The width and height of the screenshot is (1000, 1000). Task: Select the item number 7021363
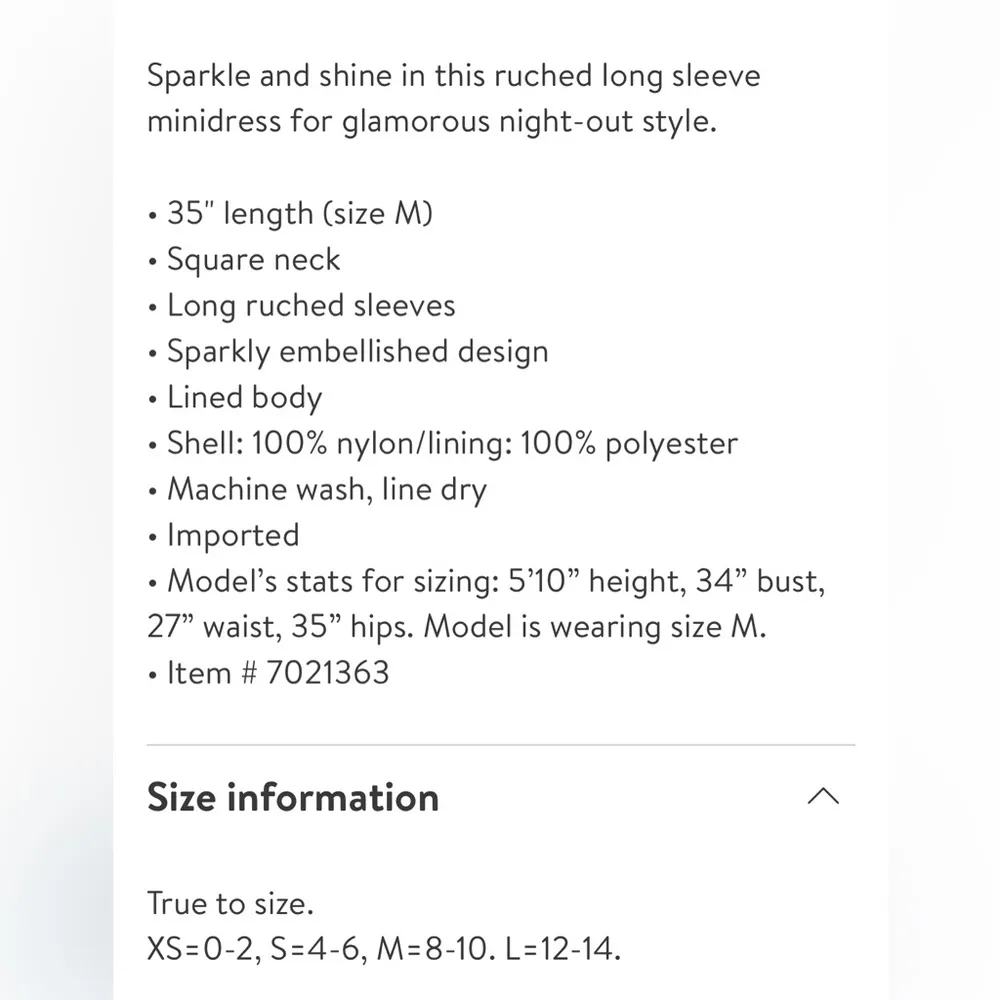(x=327, y=672)
